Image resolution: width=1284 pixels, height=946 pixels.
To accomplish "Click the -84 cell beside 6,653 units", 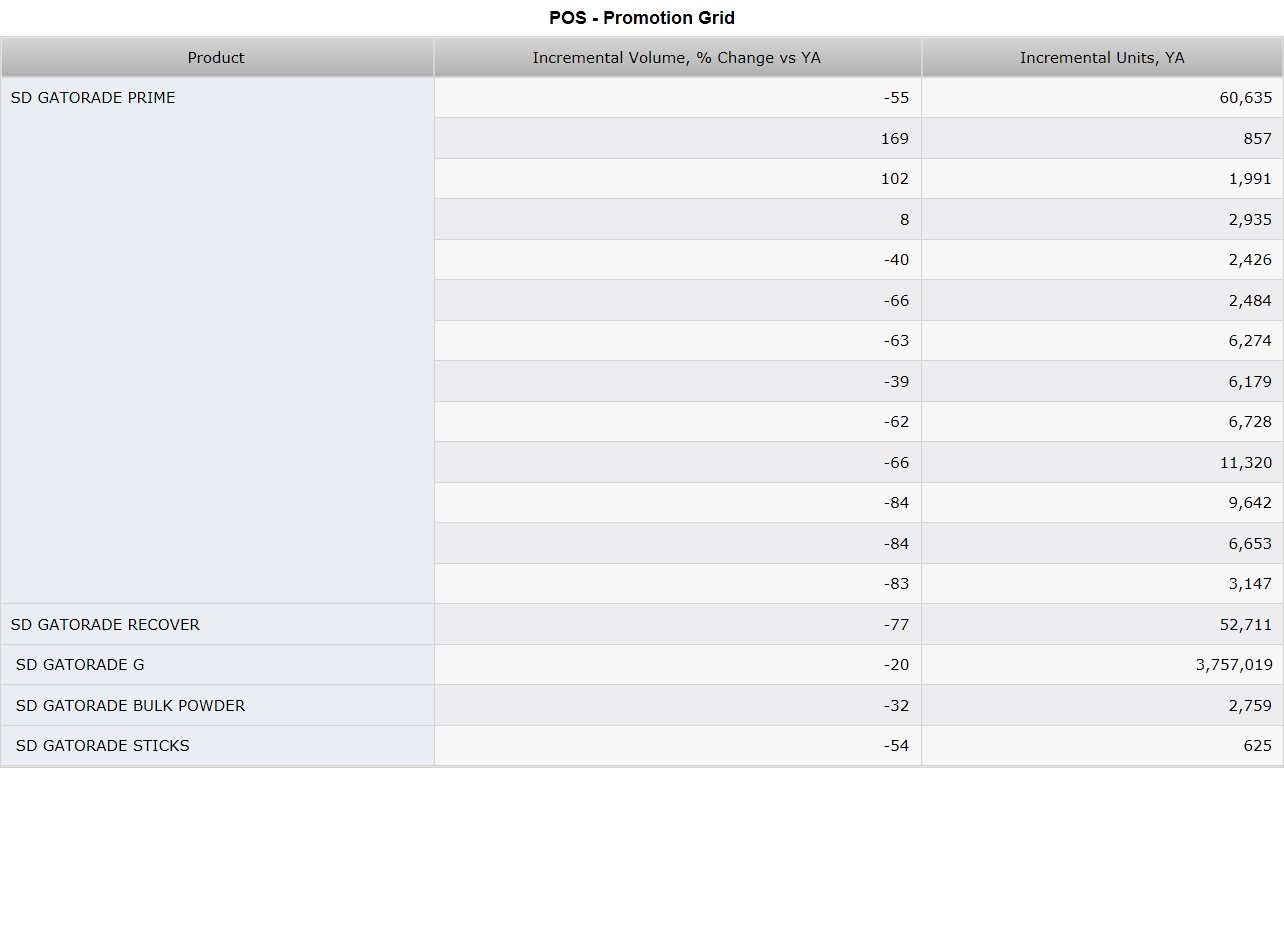I will click(677, 543).
